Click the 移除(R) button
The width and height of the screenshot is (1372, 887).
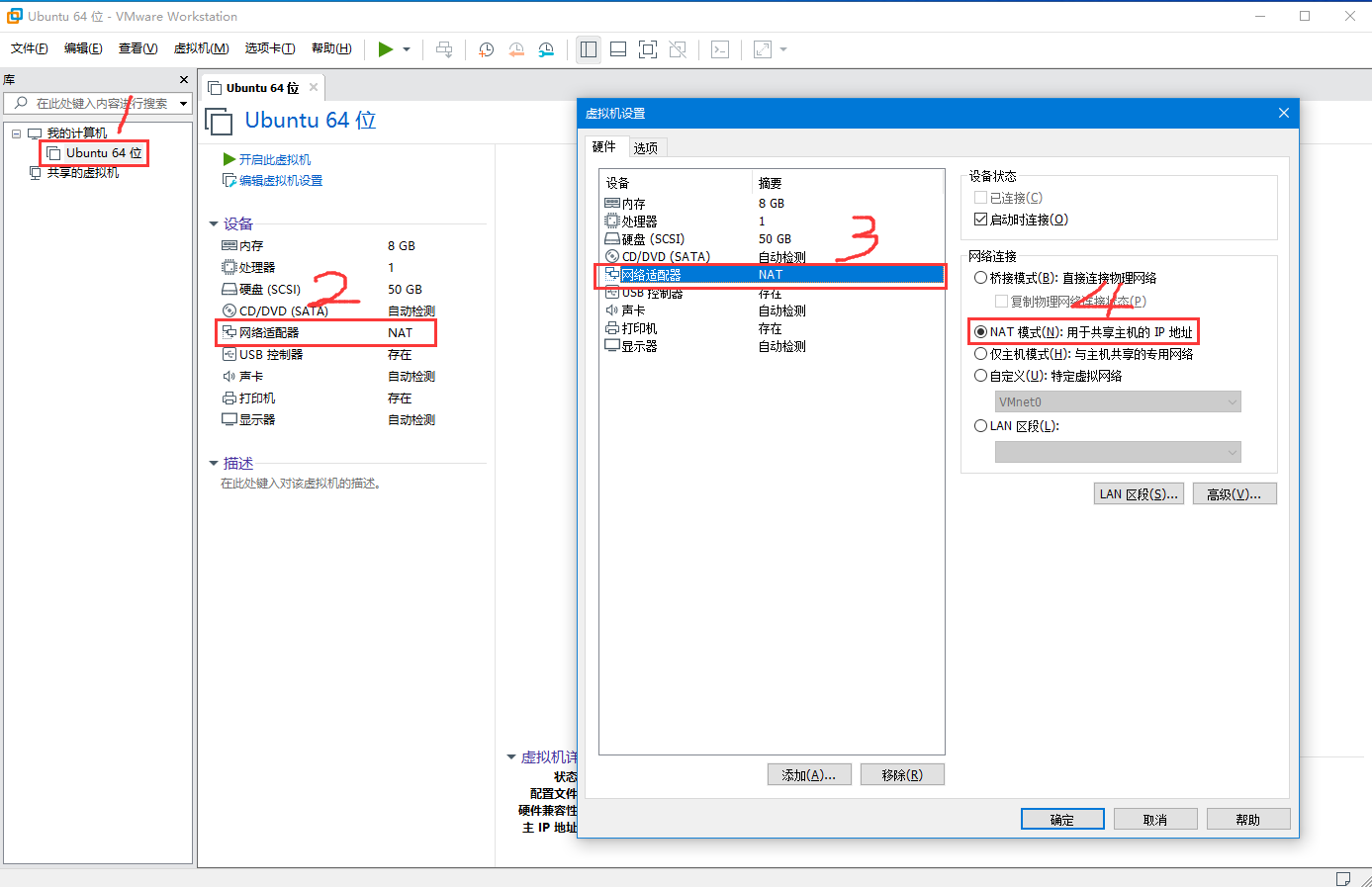click(x=902, y=774)
